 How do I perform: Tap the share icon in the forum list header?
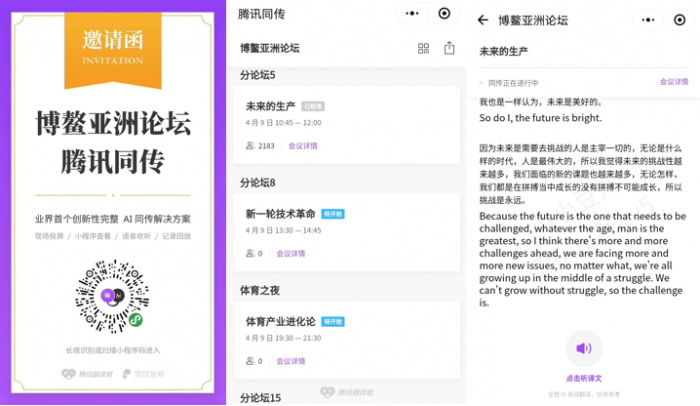click(x=449, y=48)
